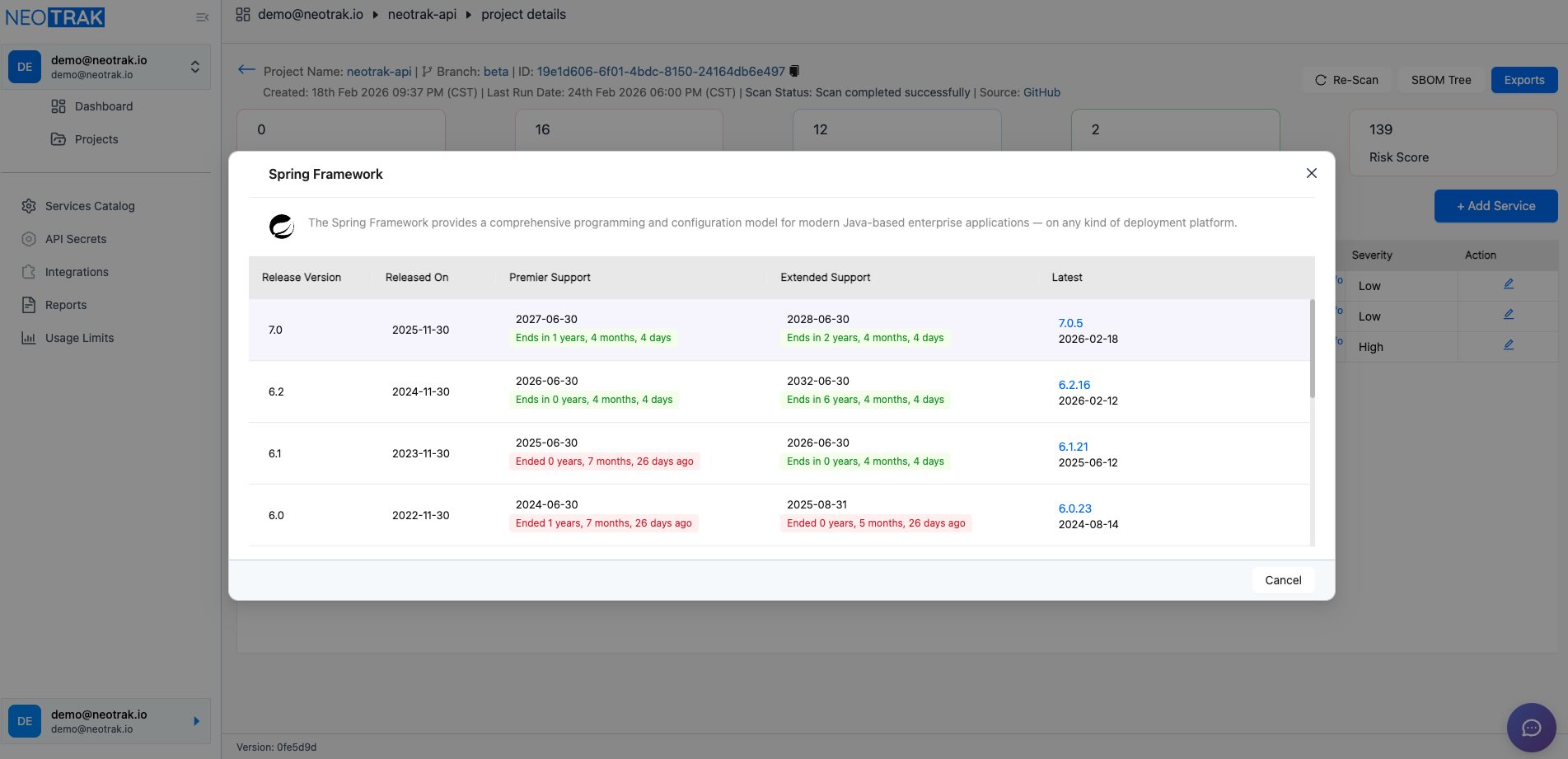Copy the project ID using the clipboard icon
This screenshot has width=1568, height=759.
793,71
